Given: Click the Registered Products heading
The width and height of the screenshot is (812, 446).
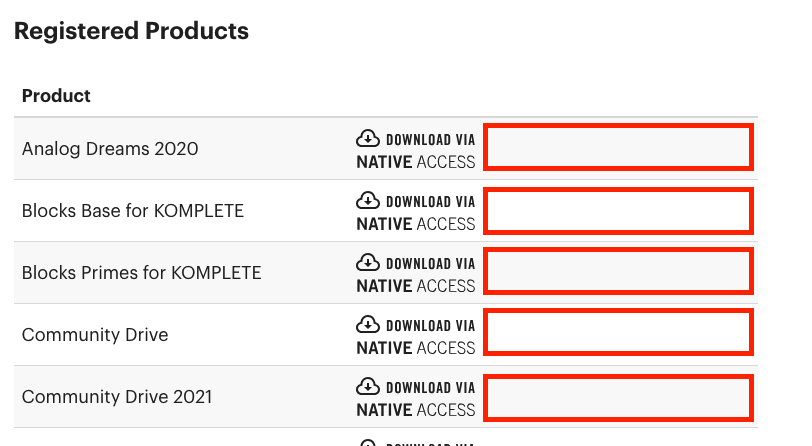Looking at the screenshot, I should point(131,31).
